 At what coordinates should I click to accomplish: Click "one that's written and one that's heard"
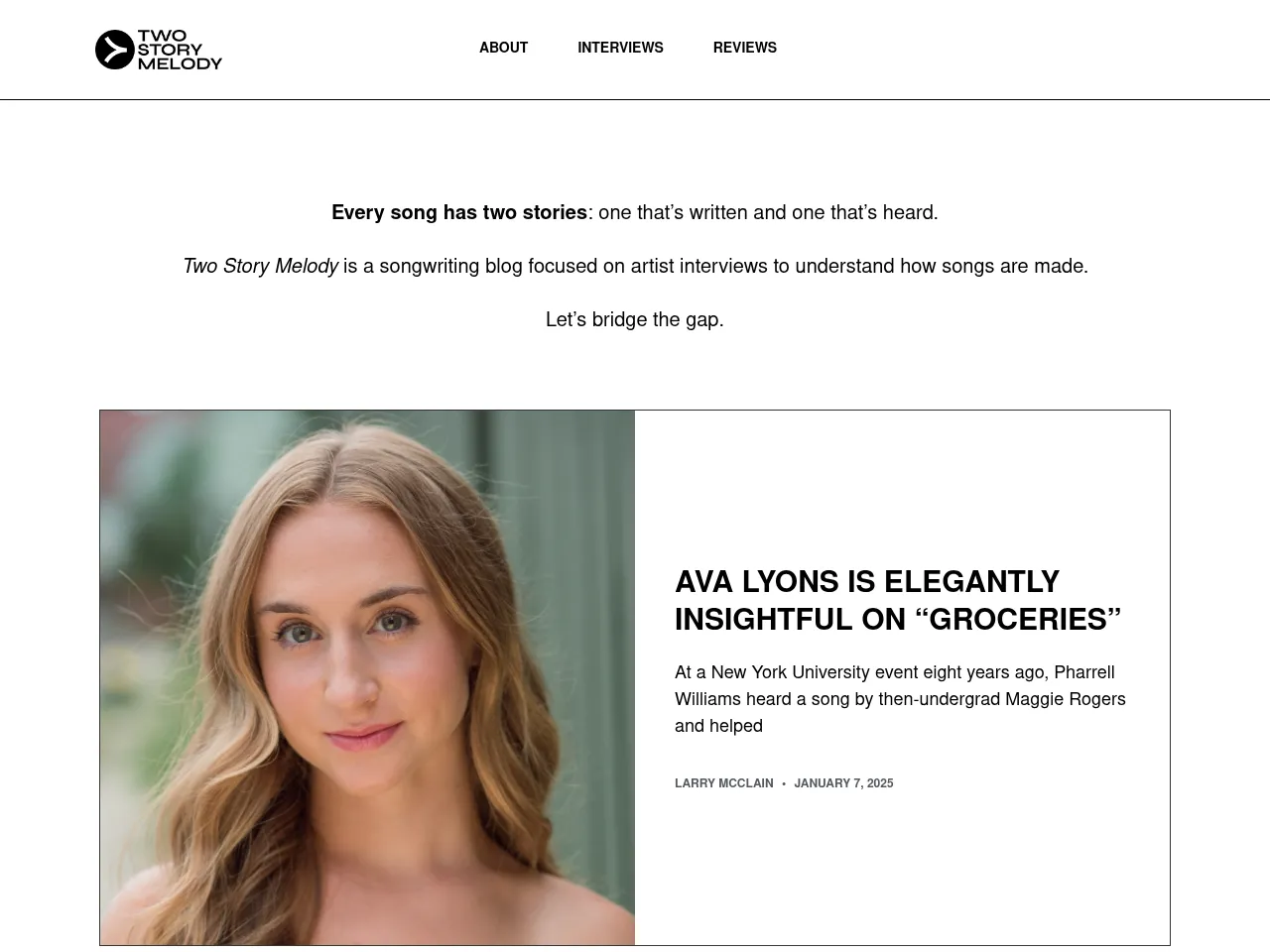[x=768, y=212]
